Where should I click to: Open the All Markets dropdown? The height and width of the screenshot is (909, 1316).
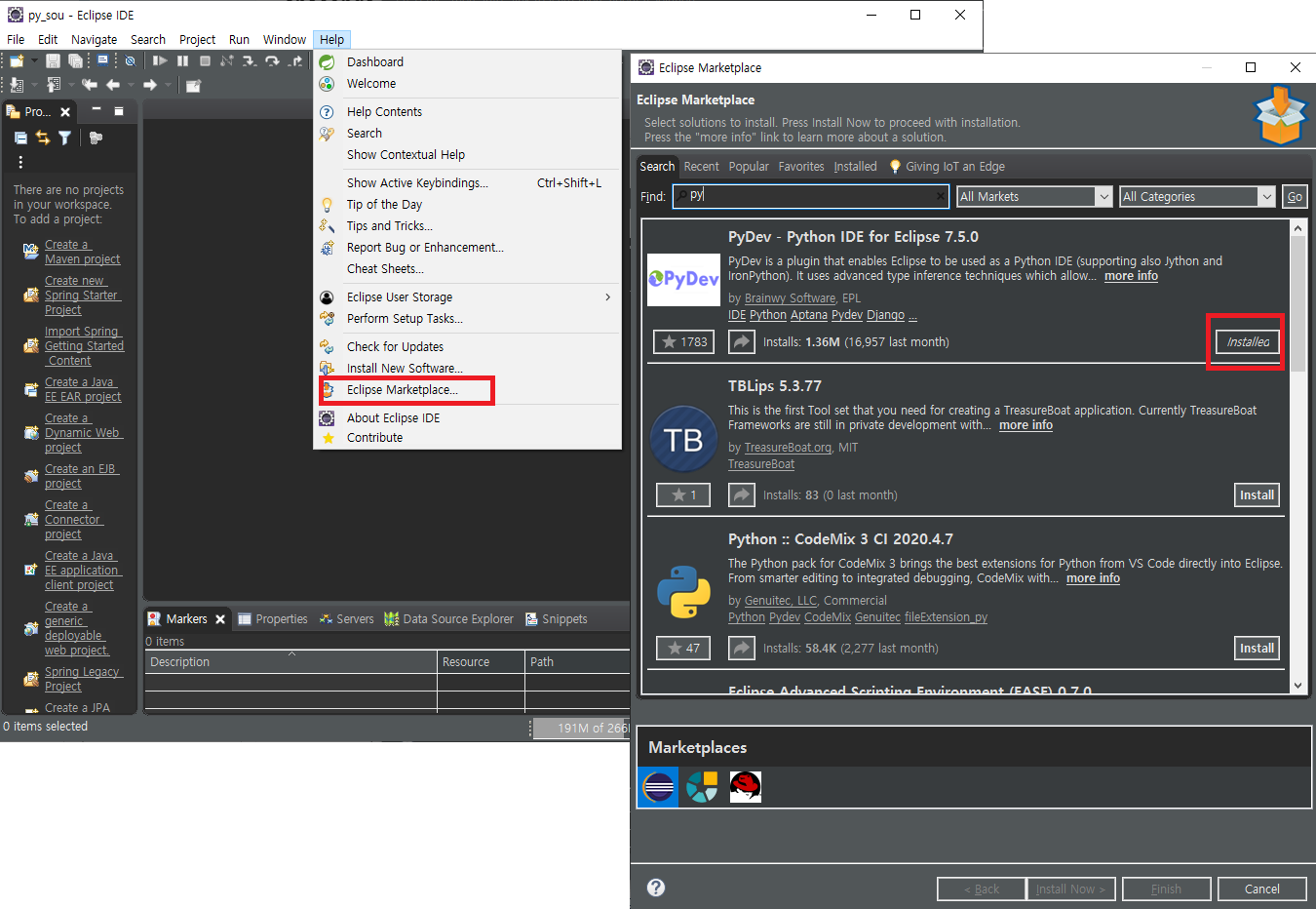(1034, 196)
